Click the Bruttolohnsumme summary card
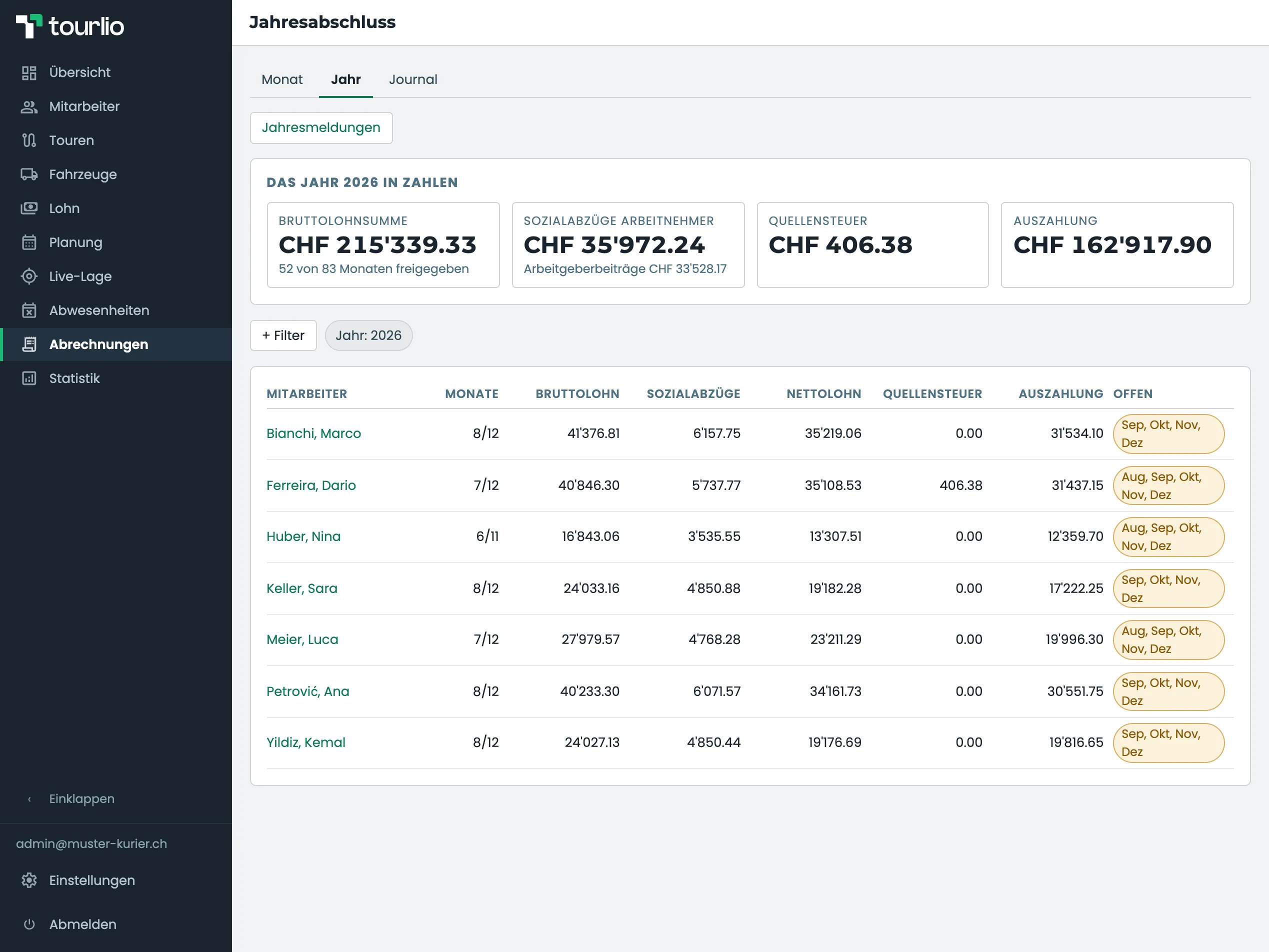 (383, 245)
